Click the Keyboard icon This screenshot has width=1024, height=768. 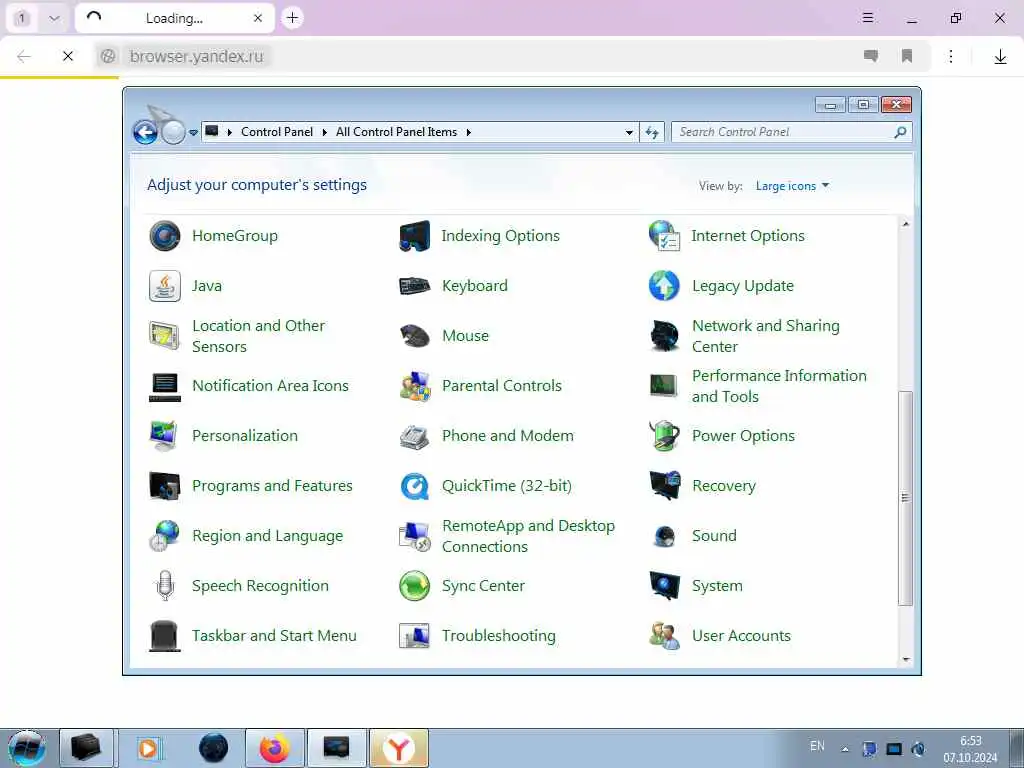(415, 286)
